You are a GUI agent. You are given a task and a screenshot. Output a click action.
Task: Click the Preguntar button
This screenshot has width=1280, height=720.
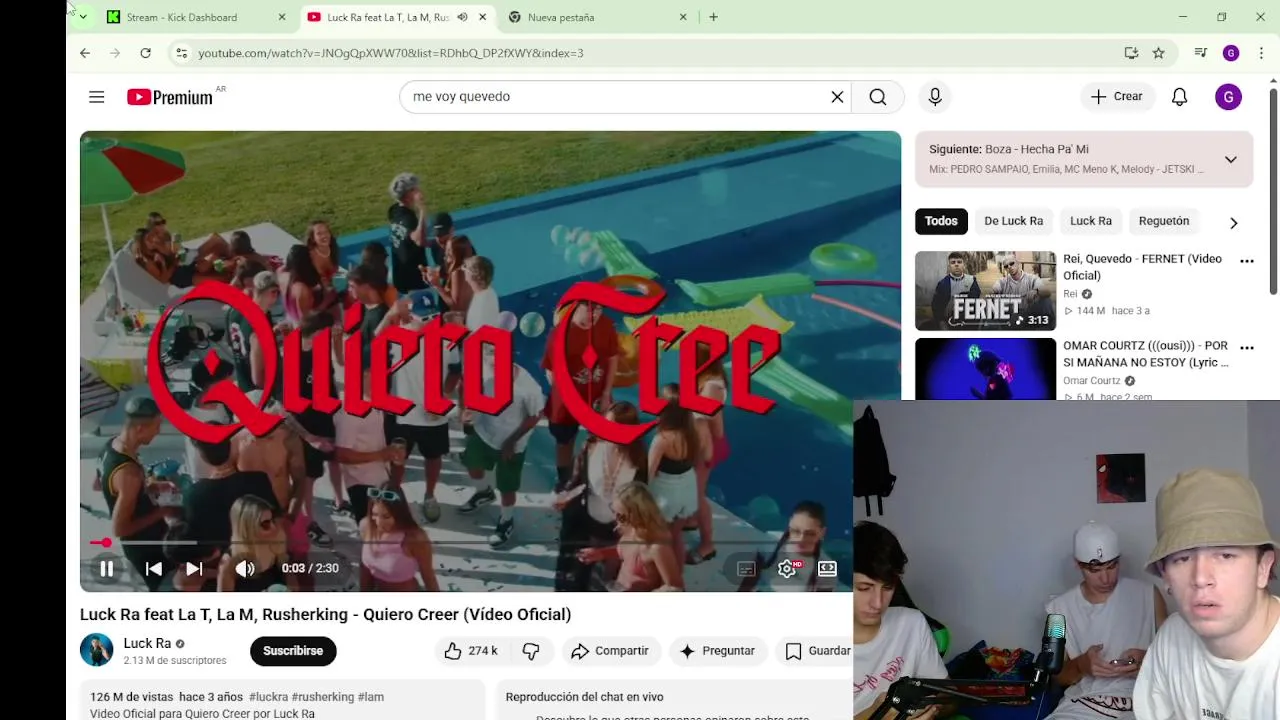[717, 651]
